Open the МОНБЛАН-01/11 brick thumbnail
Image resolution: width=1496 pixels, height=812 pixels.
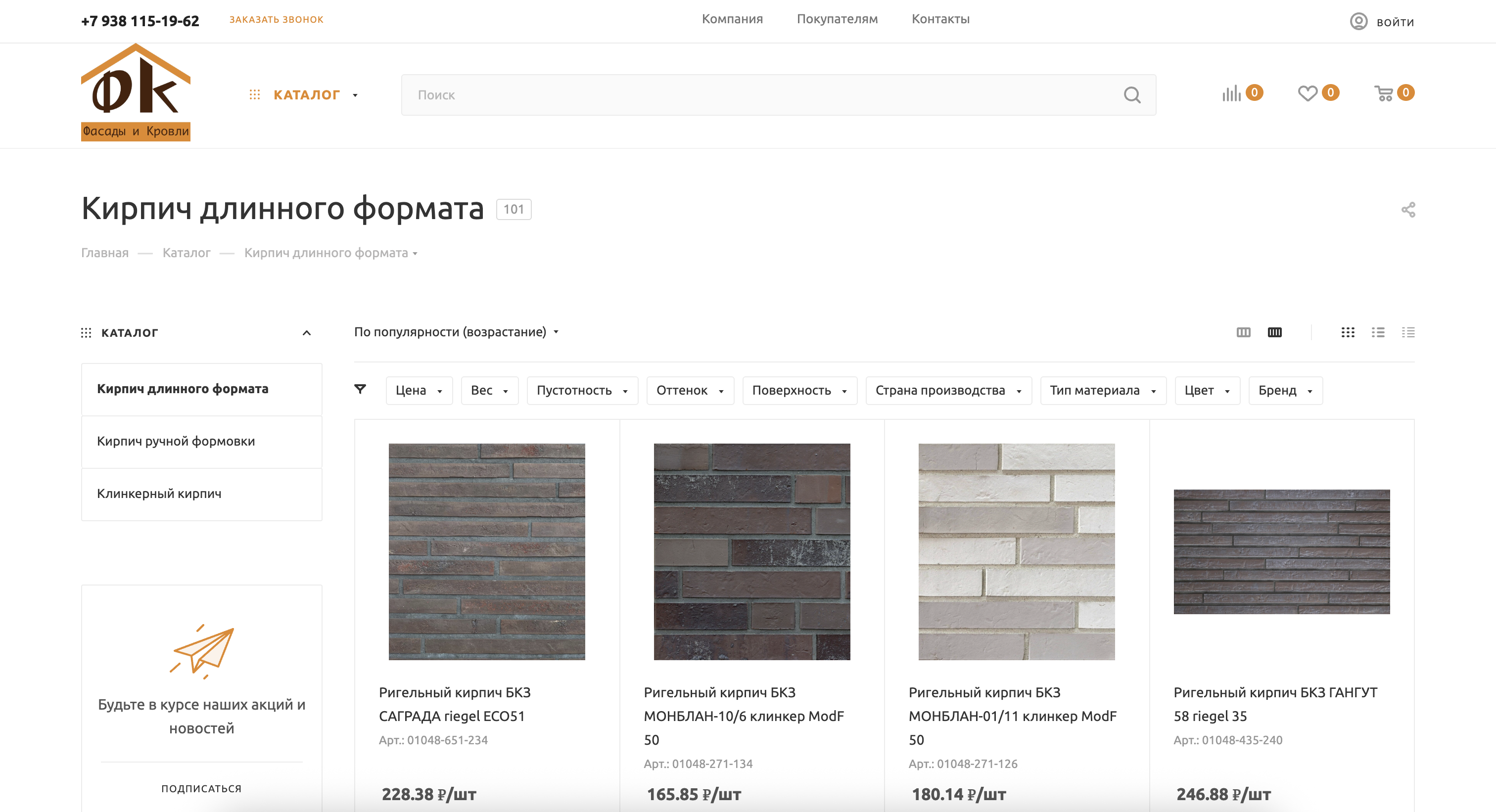[x=1016, y=552]
